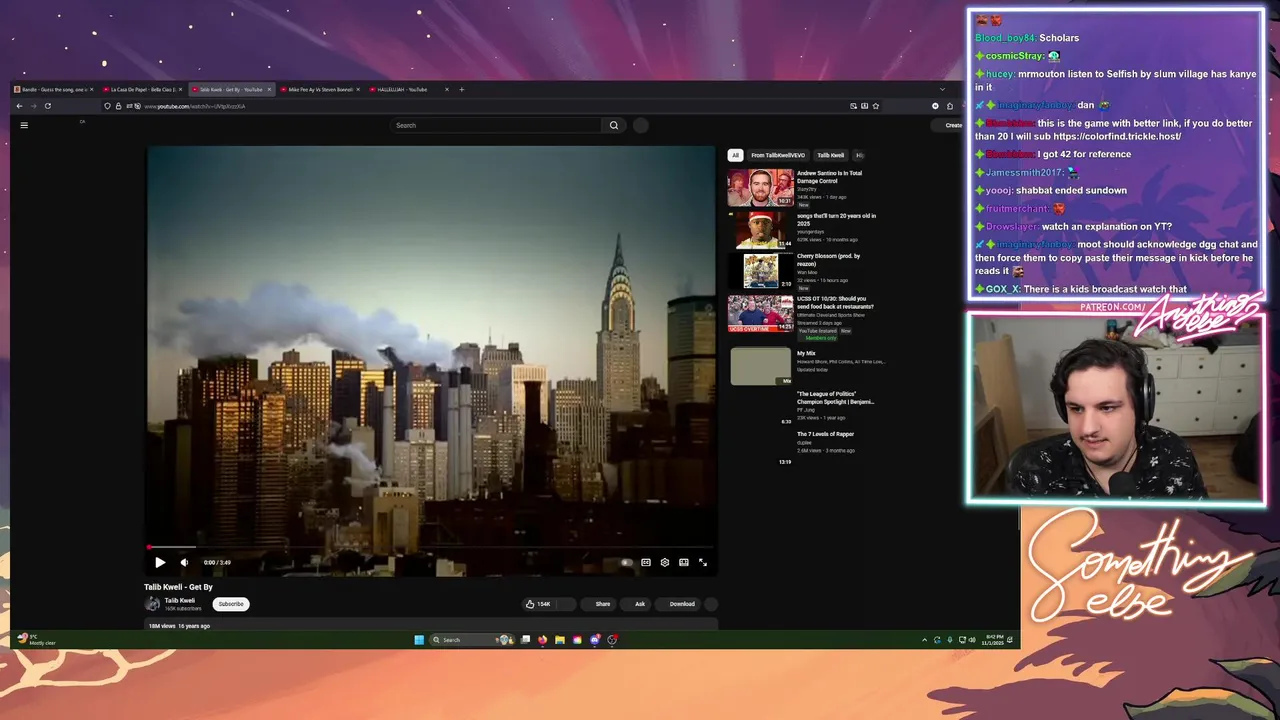Screen dimensions: 1280x720
Task: Open Talib Kweli channel avatar
Action: [x=152, y=604]
